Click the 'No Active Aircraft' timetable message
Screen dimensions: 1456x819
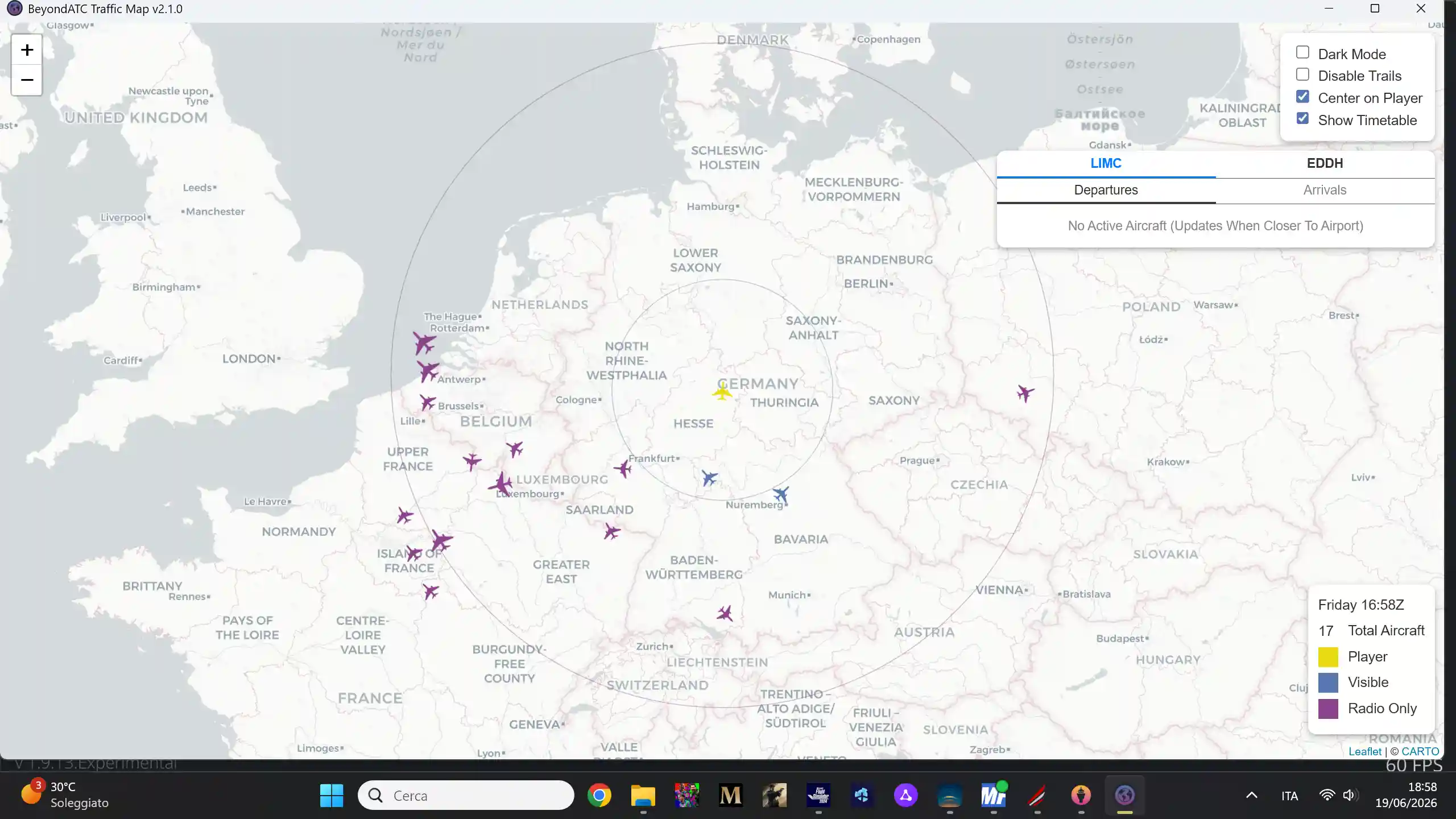(x=1215, y=226)
